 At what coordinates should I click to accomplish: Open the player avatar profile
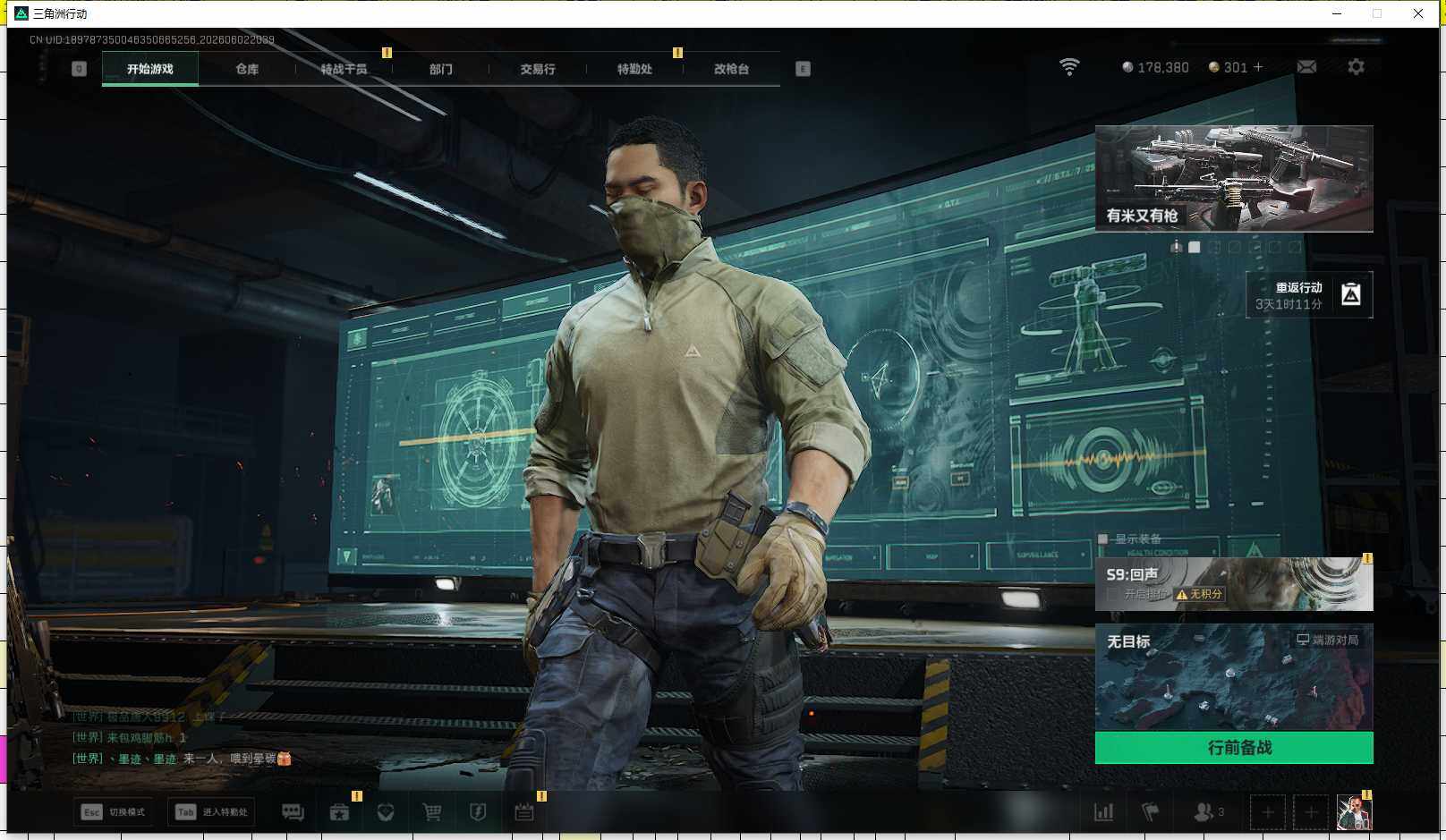pyautogui.click(x=1354, y=812)
